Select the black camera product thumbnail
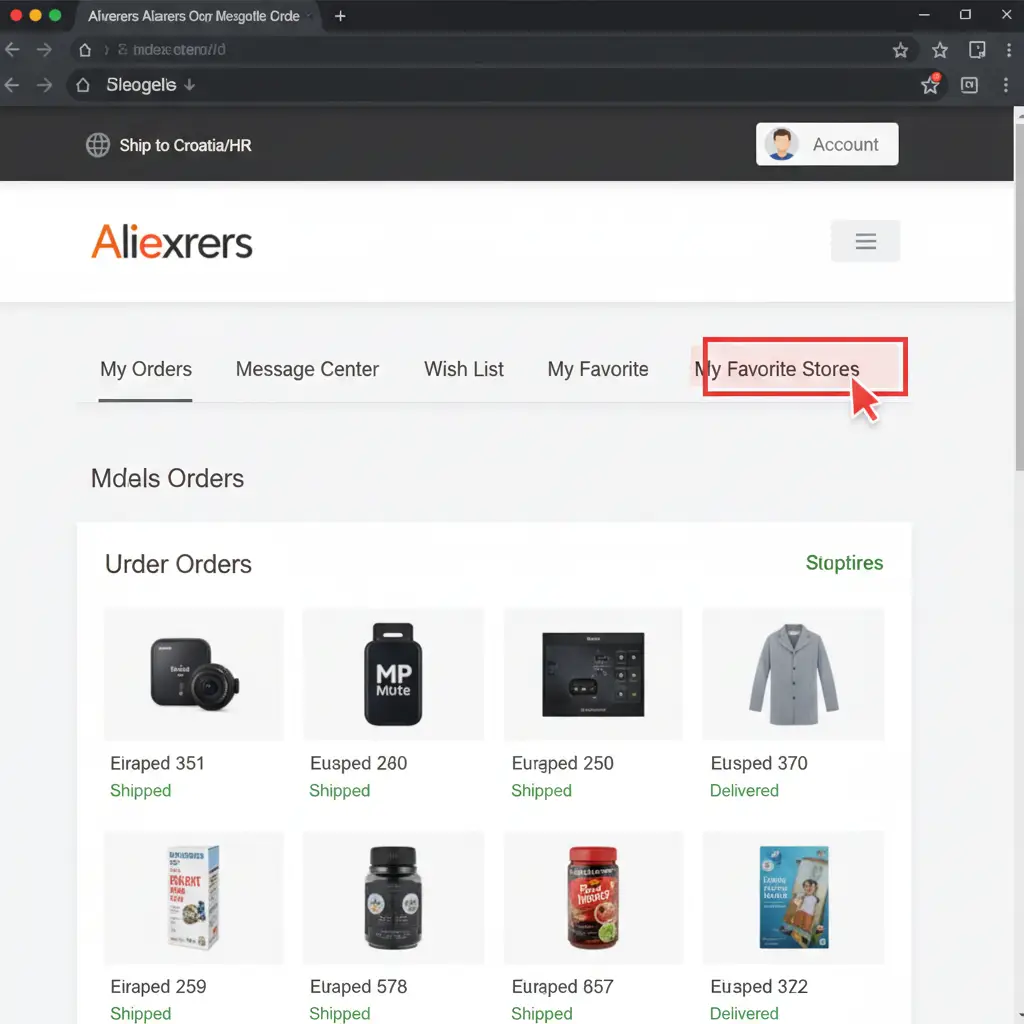 tap(194, 674)
